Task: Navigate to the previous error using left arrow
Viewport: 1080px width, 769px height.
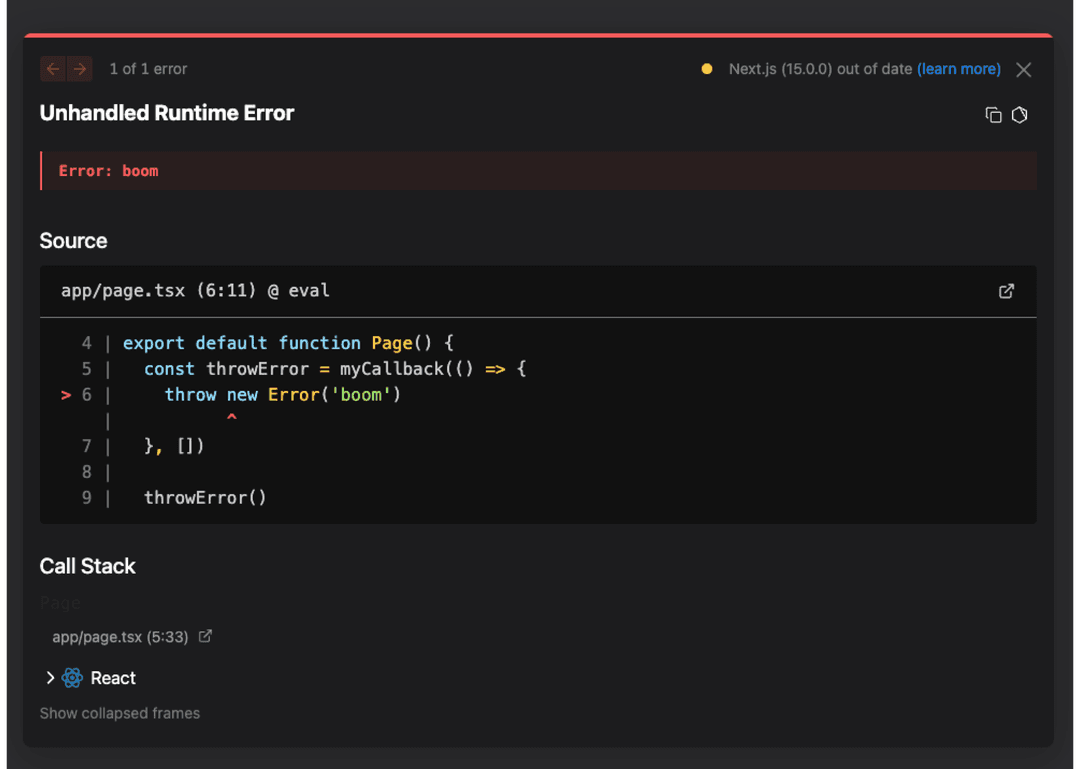Action: (53, 69)
